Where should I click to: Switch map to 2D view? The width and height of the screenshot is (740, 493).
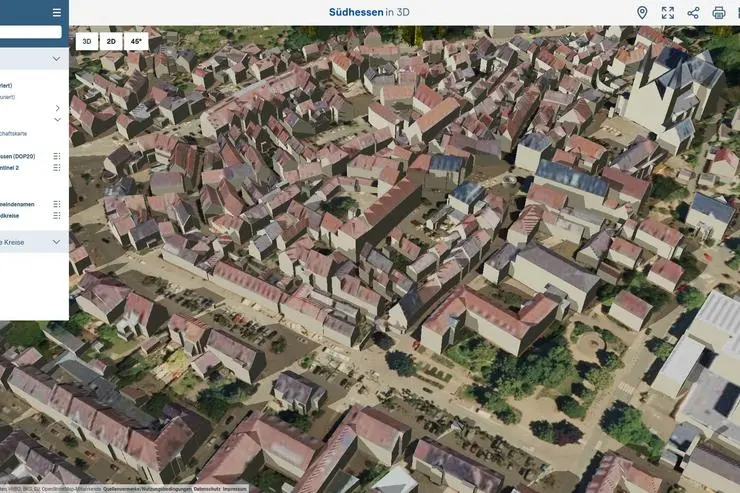(x=111, y=42)
